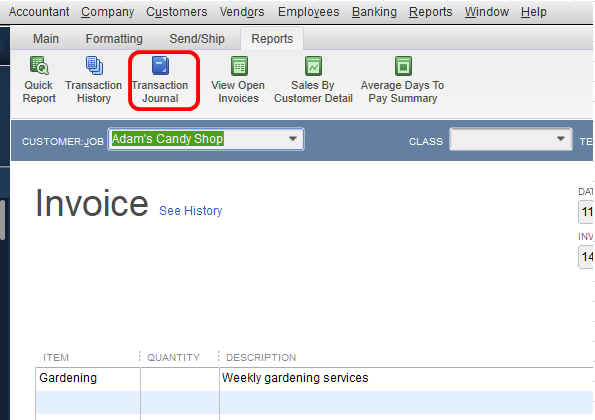The width and height of the screenshot is (595, 420).
Task: Switch to the Send/Ship tab
Action: point(197,39)
